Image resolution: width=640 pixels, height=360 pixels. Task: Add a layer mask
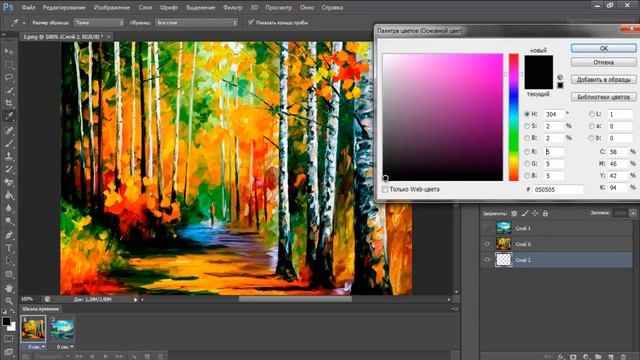click(x=573, y=357)
